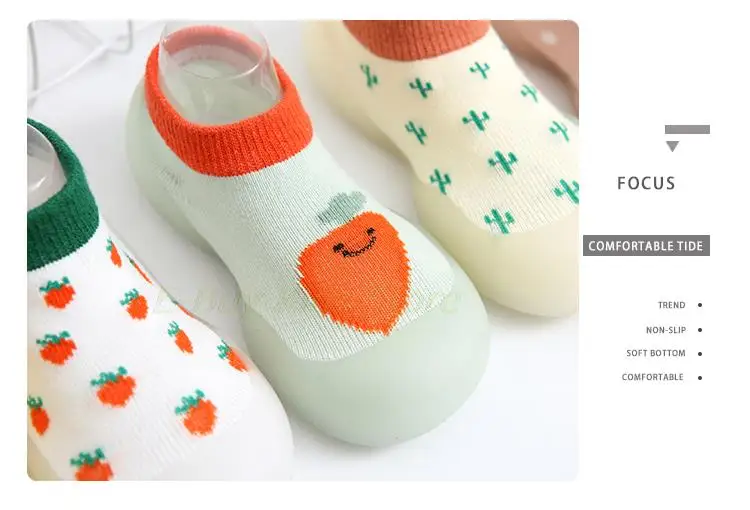Choose the SOFT BOTTOM label
This screenshot has width=750, height=510.
point(656,353)
